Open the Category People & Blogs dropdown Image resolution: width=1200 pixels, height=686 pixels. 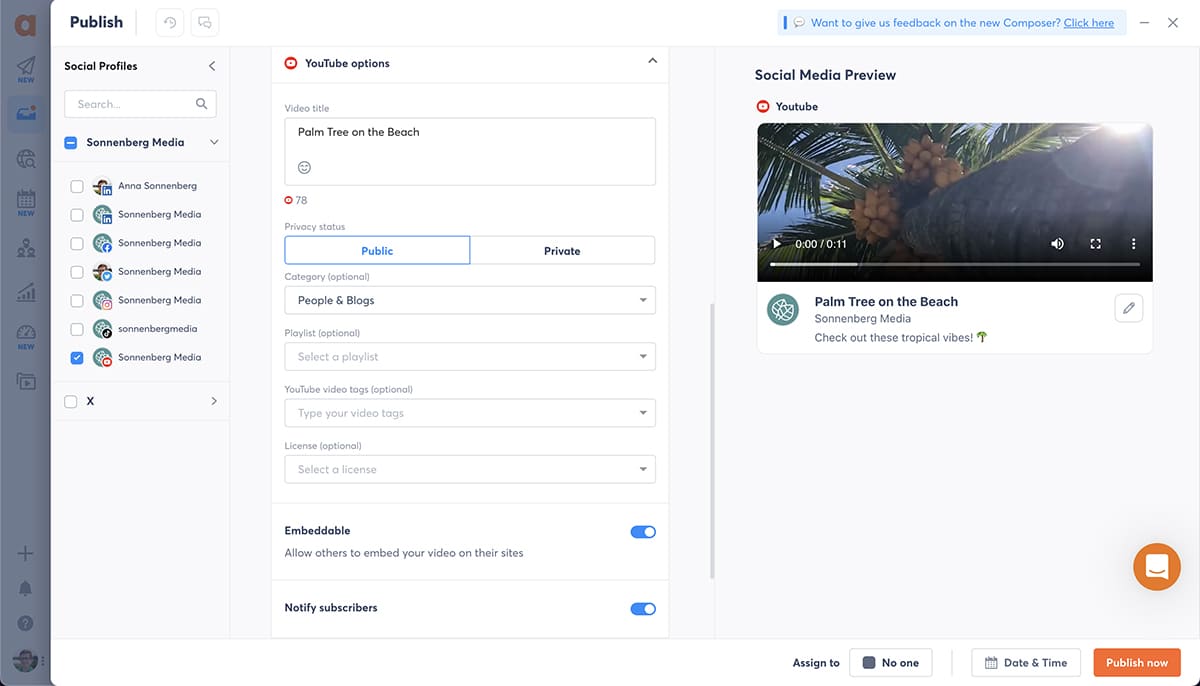470,300
